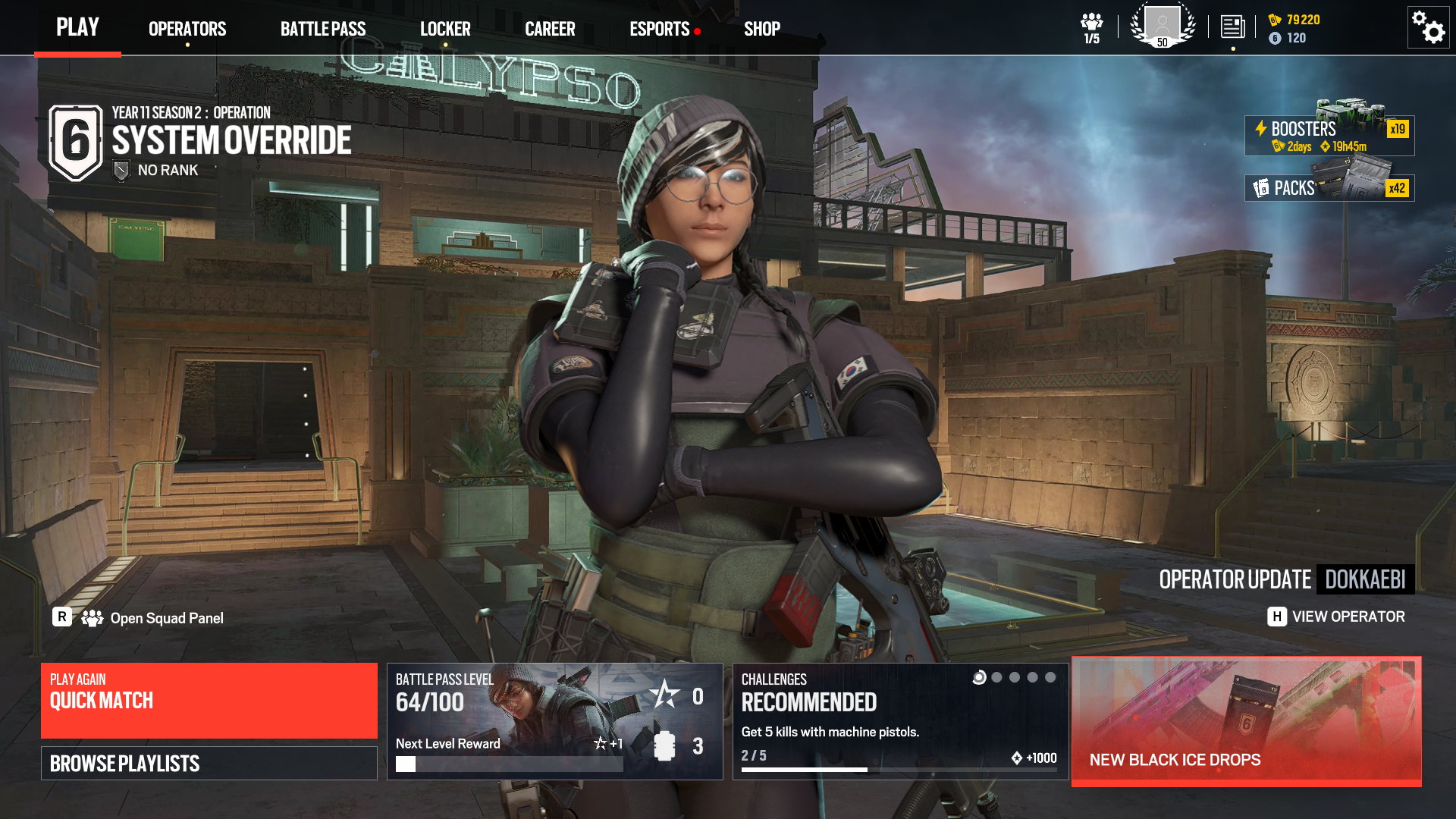Open the squad members icon showing 1/5

[1092, 28]
